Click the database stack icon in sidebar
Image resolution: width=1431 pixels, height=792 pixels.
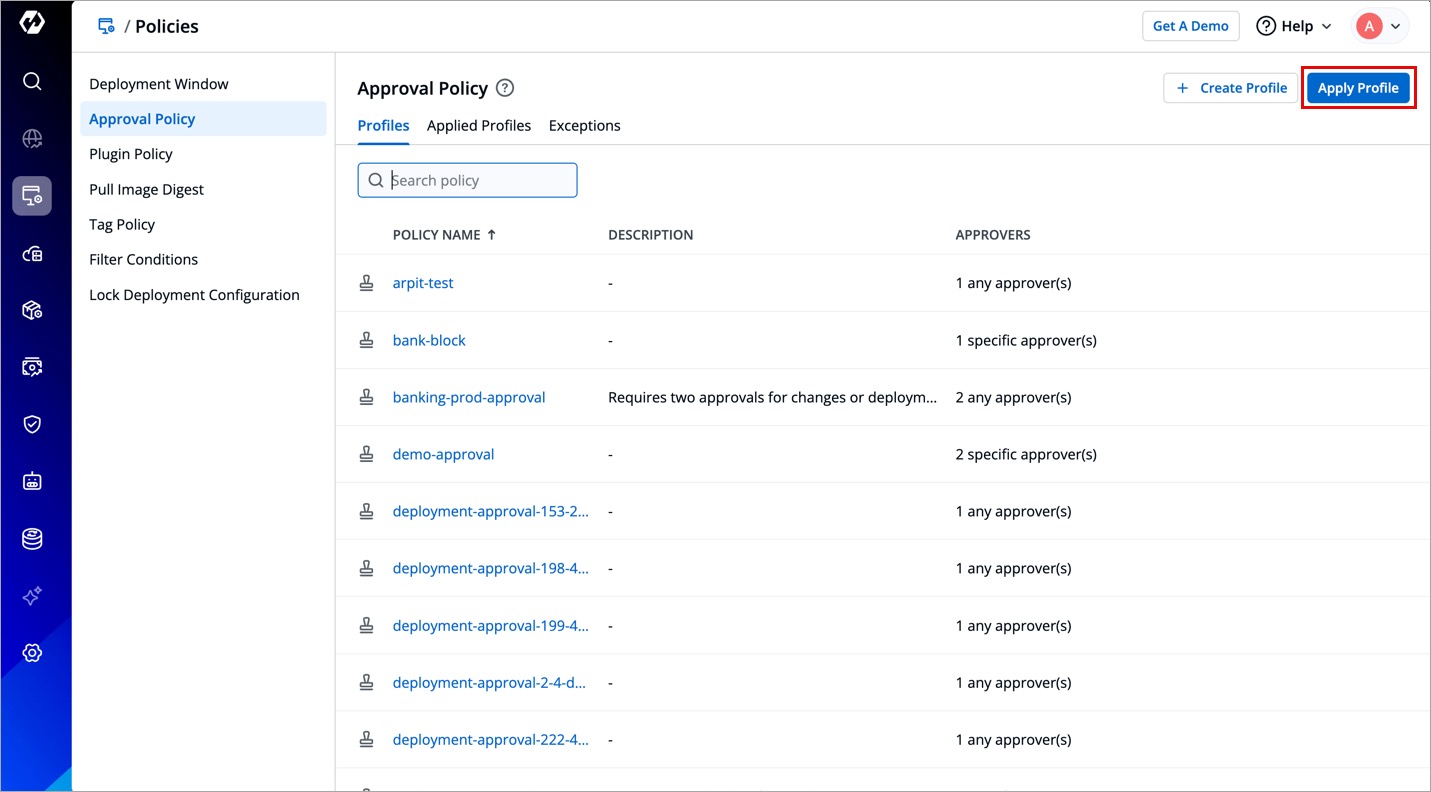32,539
